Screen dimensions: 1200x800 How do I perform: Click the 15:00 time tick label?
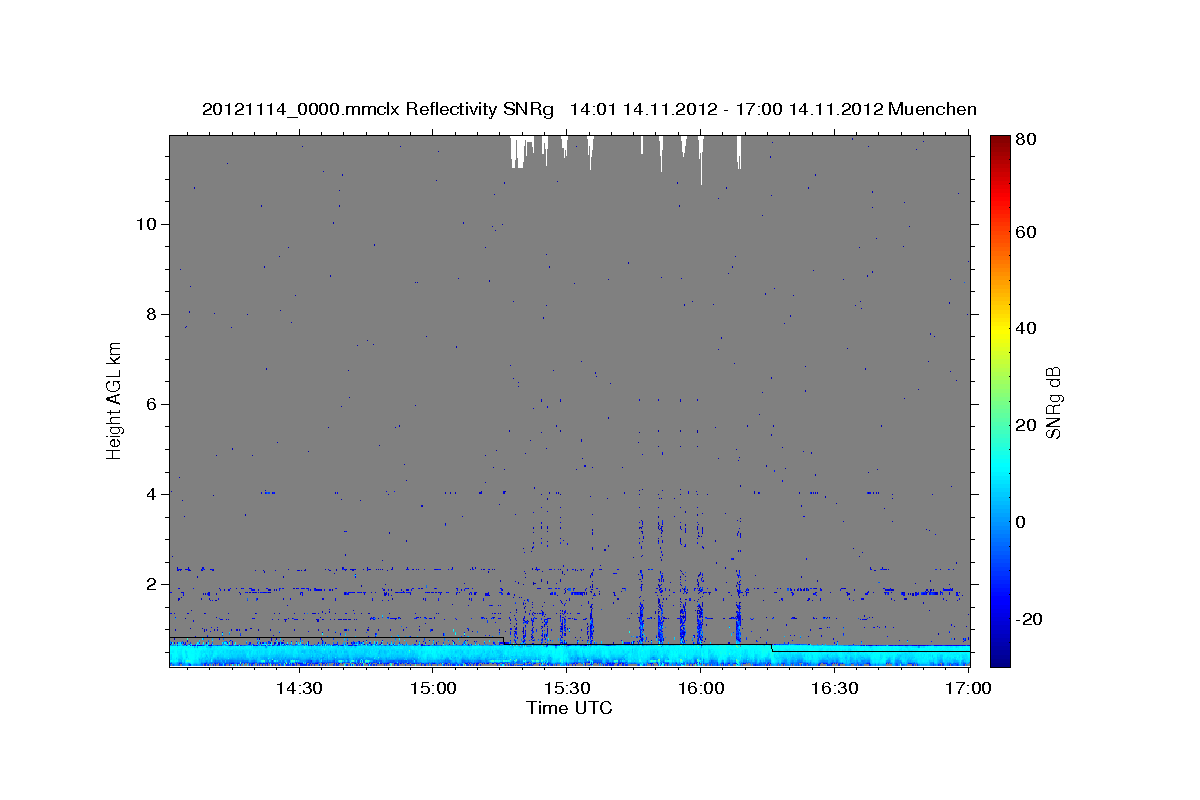(433, 689)
